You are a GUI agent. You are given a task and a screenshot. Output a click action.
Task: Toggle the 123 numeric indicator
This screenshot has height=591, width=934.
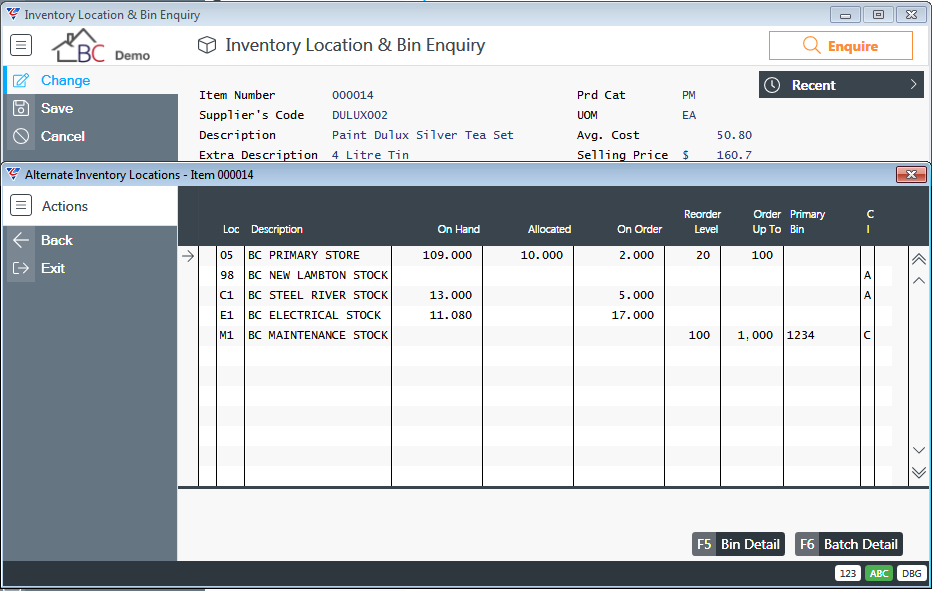(x=848, y=573)
